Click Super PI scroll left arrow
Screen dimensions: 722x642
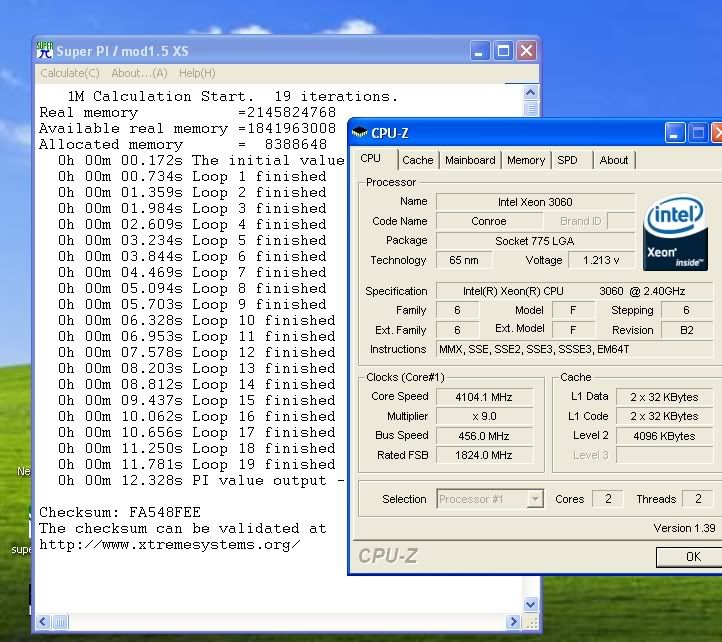click(43, 622)
